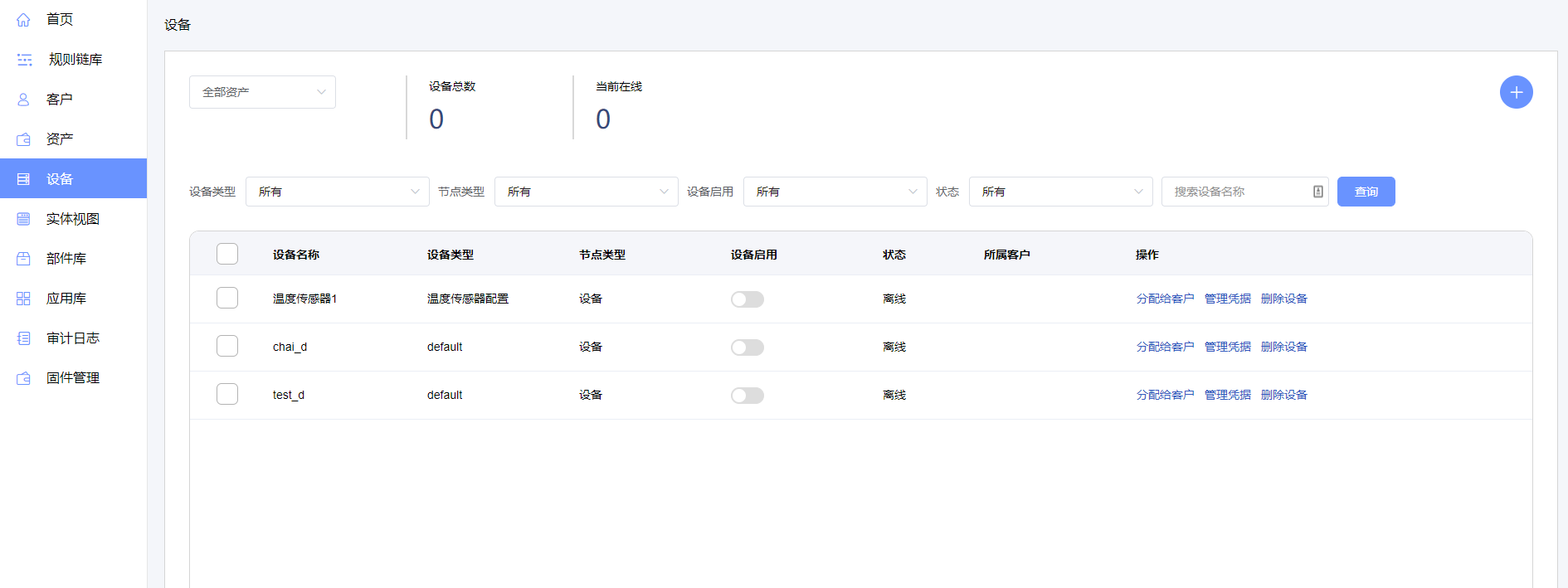The height and width of the screenshot is (588, 1568).
Task: Click the 设备名称 column header
Action: pyautogui.click(x=296, y=255)
